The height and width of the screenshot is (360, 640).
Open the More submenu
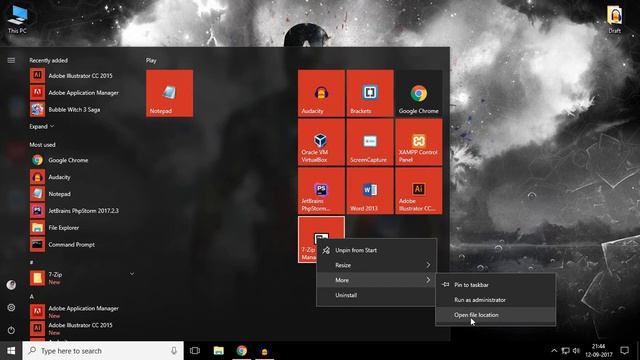[x=376, y=280]
